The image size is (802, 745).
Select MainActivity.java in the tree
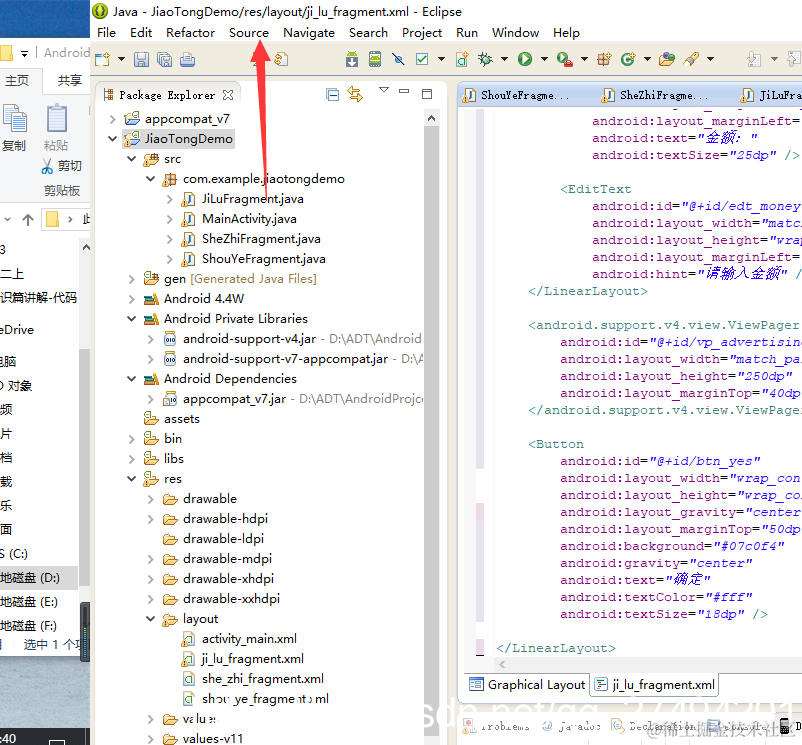coord(249,219)
